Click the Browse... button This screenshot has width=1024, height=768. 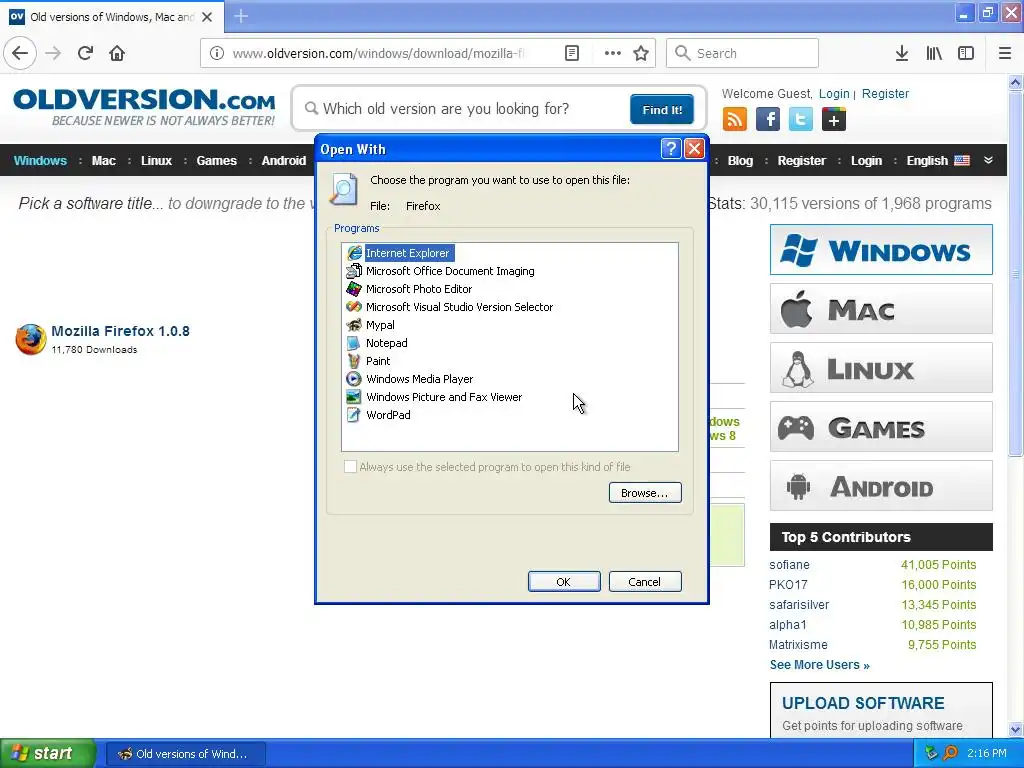point(645,492)
